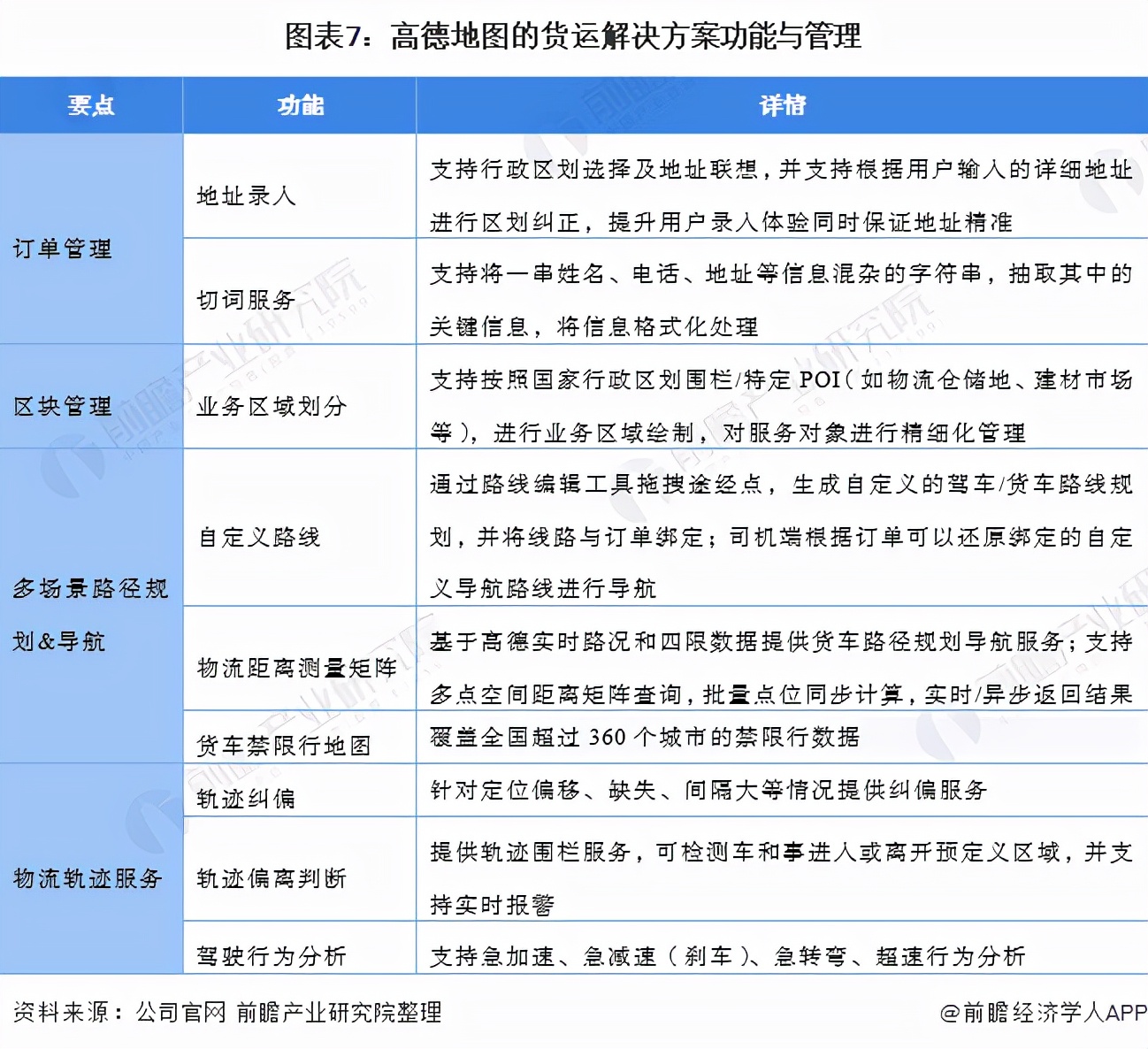Select the 详情 column header
Screen dimensions: 1148x1049
pos(780,104)
